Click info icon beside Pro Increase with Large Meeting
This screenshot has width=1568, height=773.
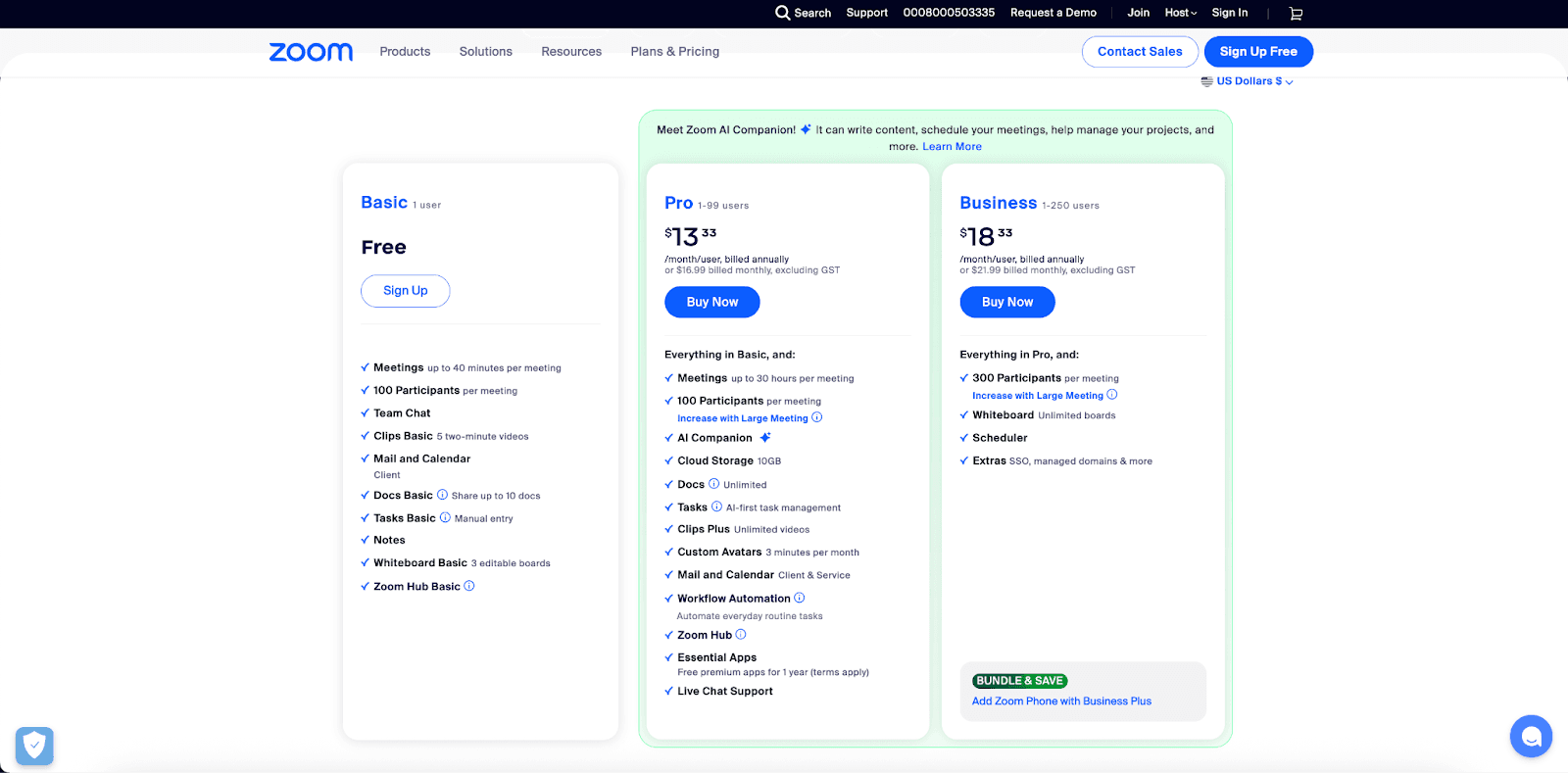pyautogui.click(x=817, y=417)
